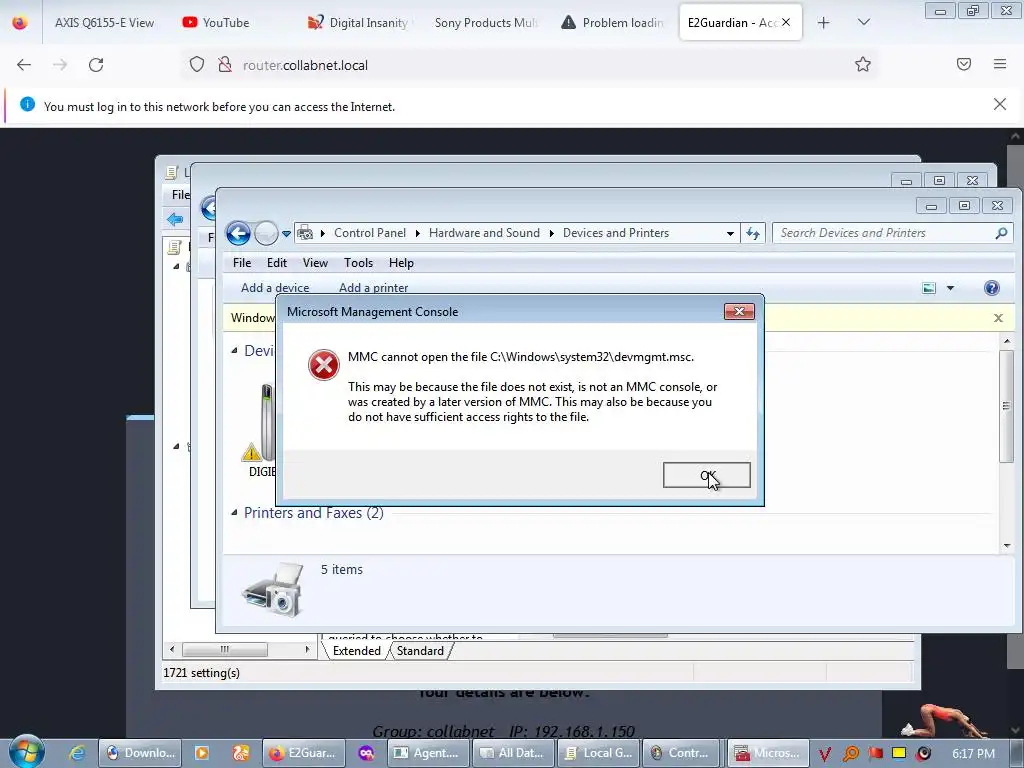Click the back arrow in Group Policy toolbar
1024x768 pixels.
coord(174,219)
